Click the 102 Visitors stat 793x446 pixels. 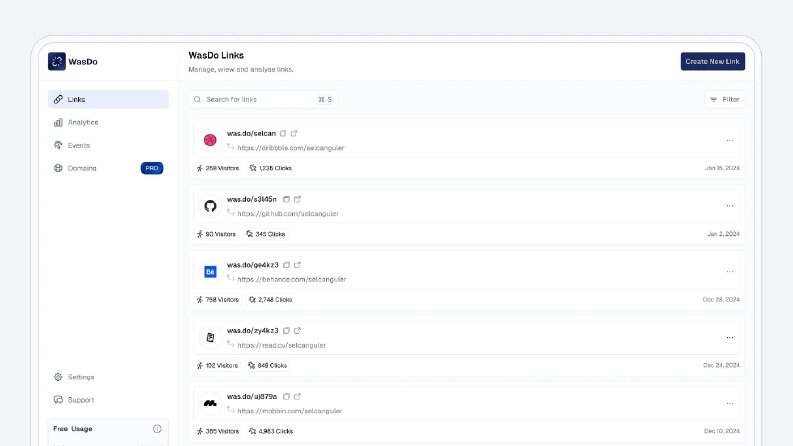tap(217, 366)
